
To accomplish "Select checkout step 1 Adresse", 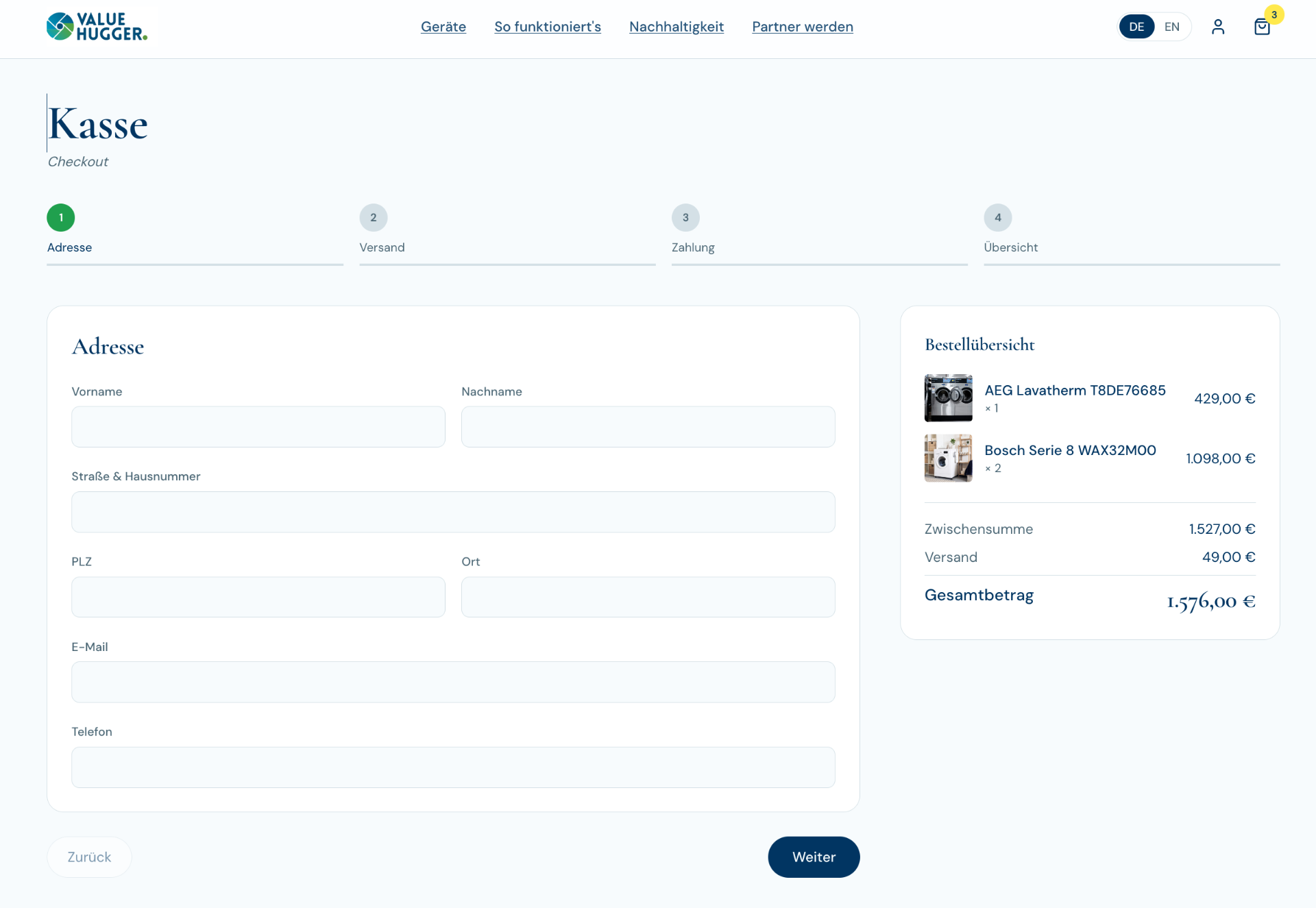I will coord(195,234).
